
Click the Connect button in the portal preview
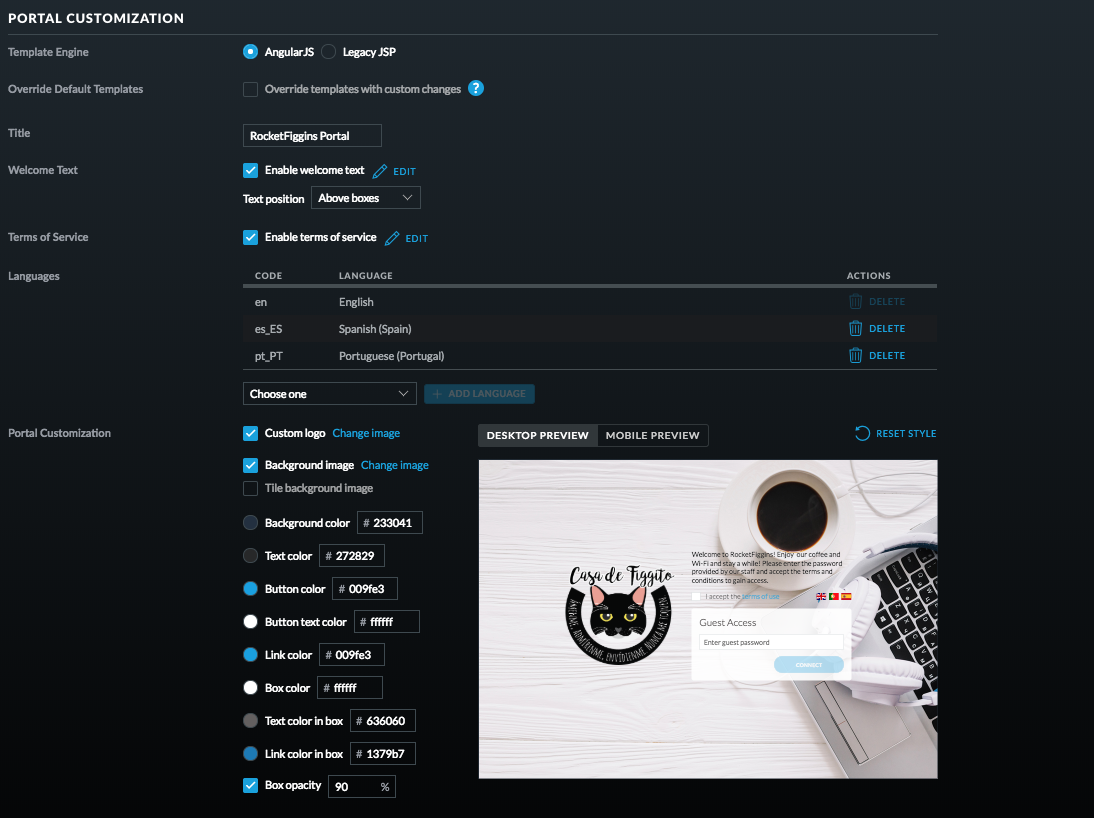[x=808, y=663]
